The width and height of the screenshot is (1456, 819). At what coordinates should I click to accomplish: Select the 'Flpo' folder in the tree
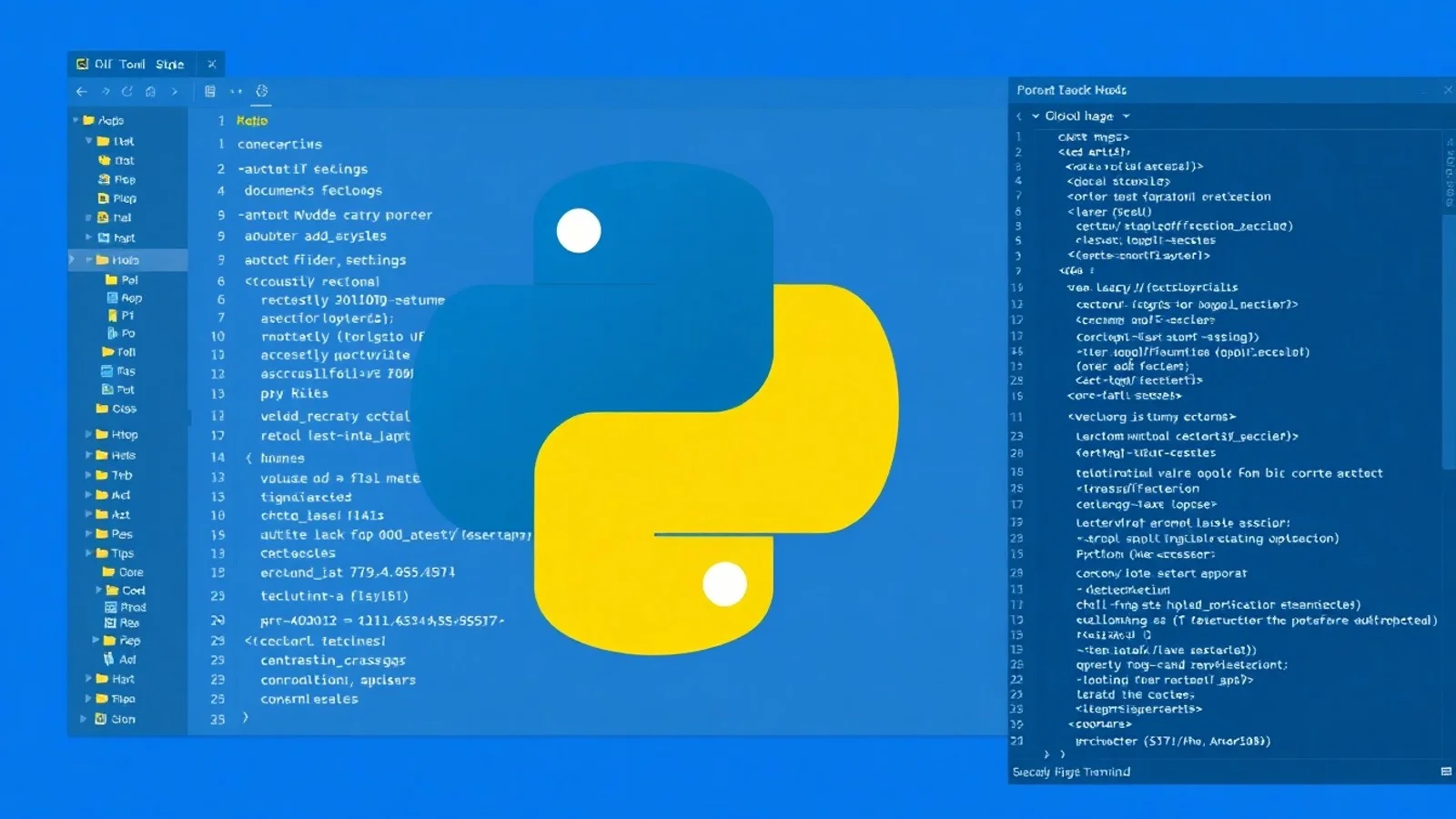pyautogui.click(x=116, y=699)
